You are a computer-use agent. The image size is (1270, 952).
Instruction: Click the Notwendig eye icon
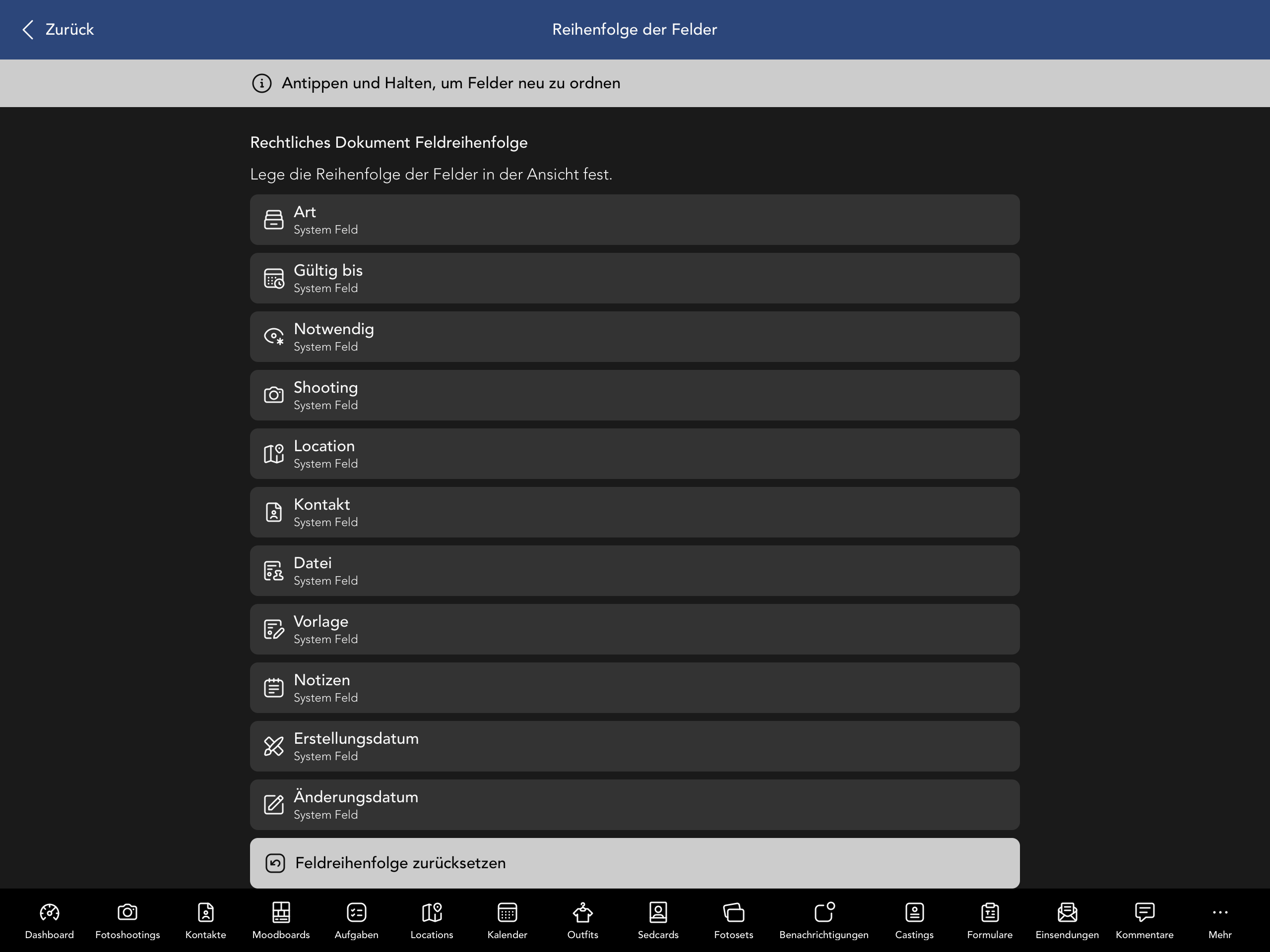[274, 337]
